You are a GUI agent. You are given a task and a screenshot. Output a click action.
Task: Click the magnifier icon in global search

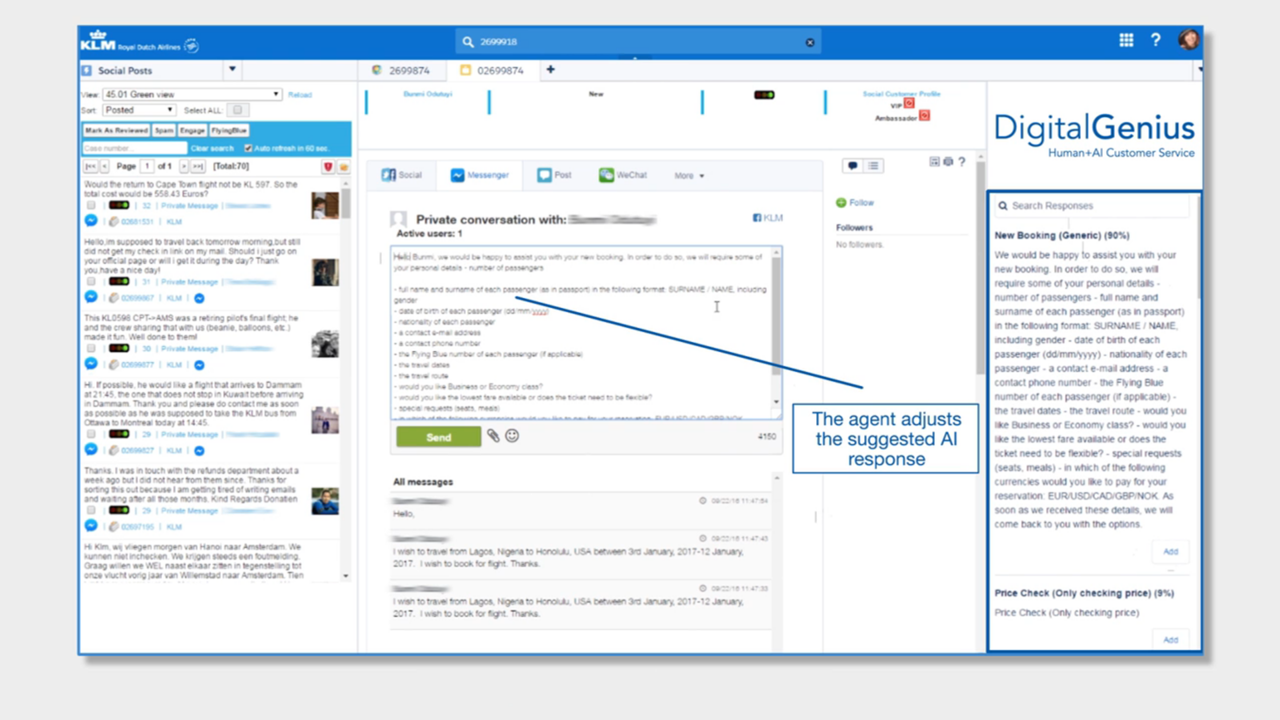[x=467, y=42]
